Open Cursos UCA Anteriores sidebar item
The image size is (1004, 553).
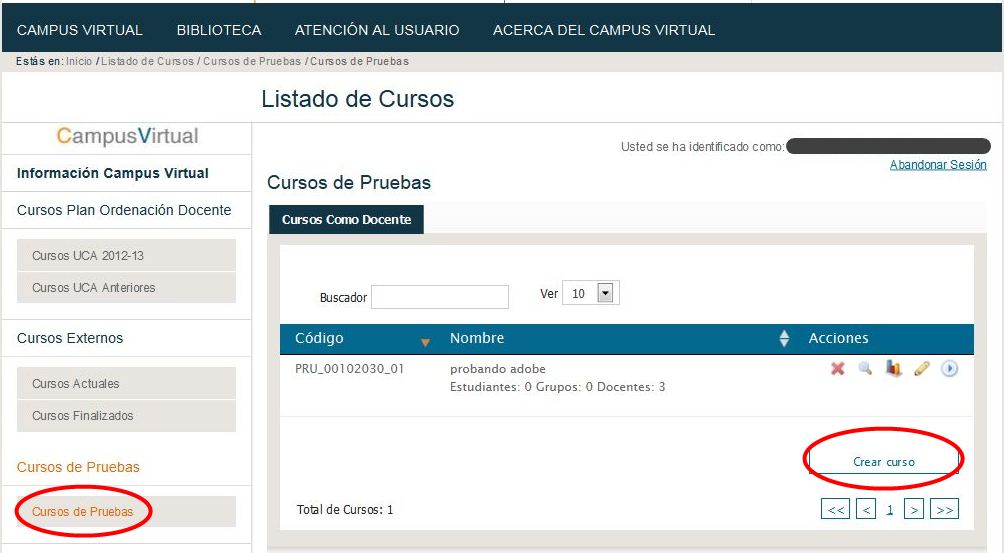coord(126,287)
